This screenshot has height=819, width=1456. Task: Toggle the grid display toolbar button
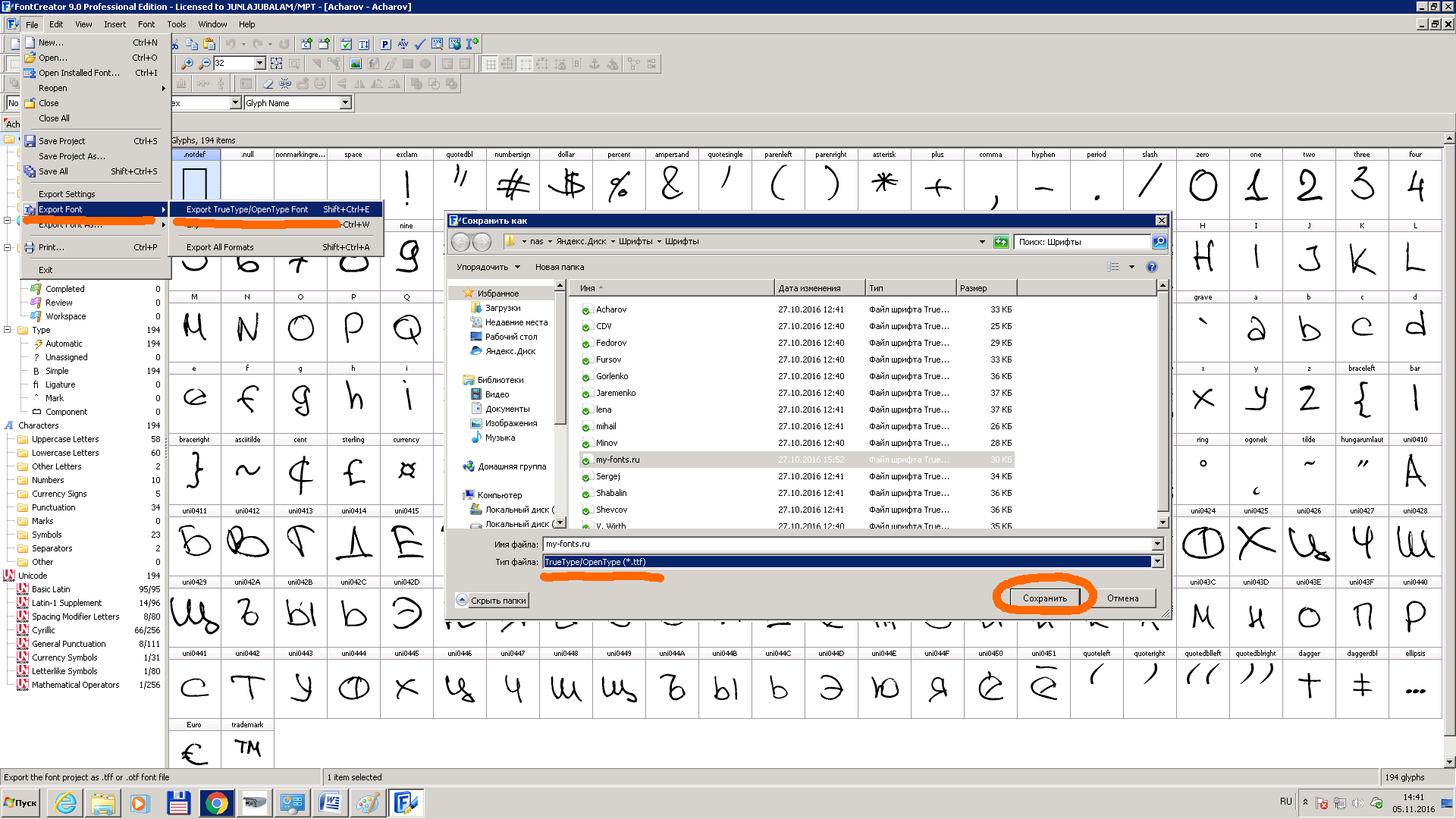[490, 64]
